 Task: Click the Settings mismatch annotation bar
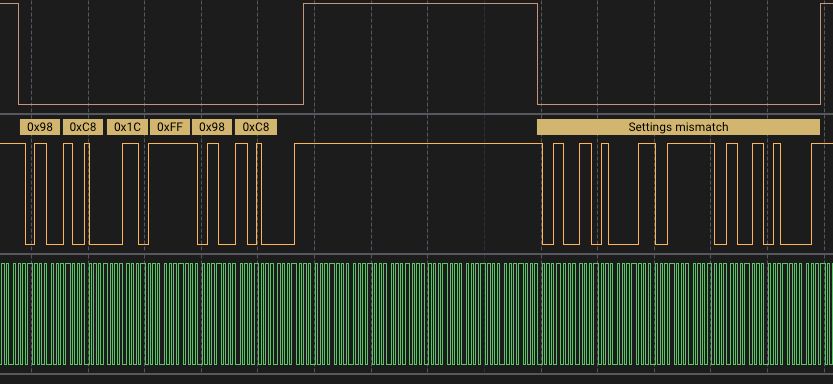[678, 127]
